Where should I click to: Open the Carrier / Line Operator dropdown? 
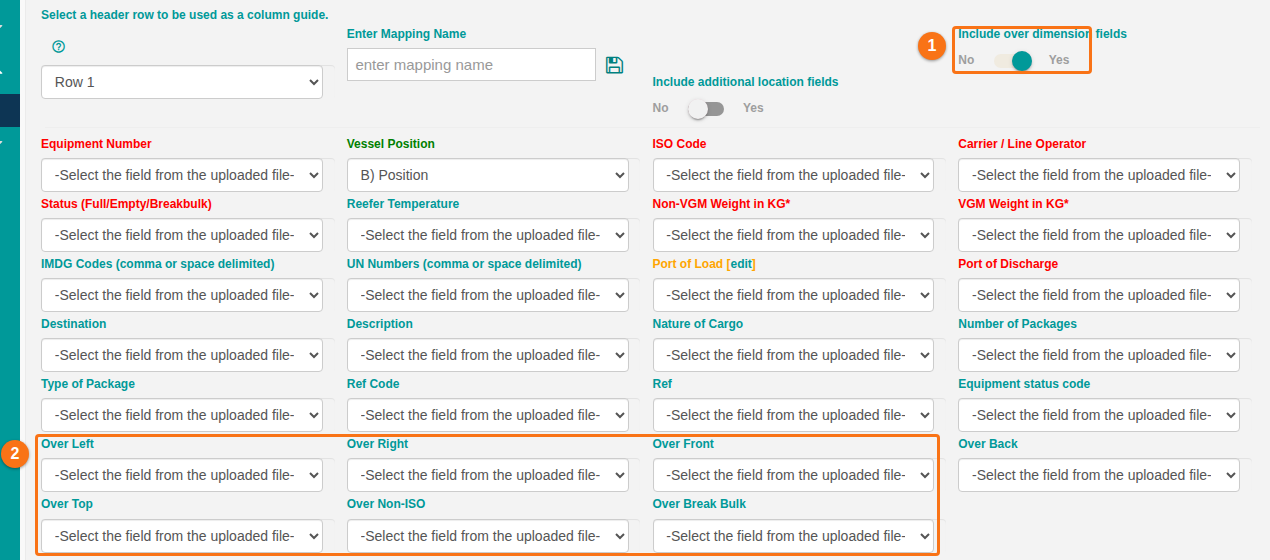[x=1099, y=175]
